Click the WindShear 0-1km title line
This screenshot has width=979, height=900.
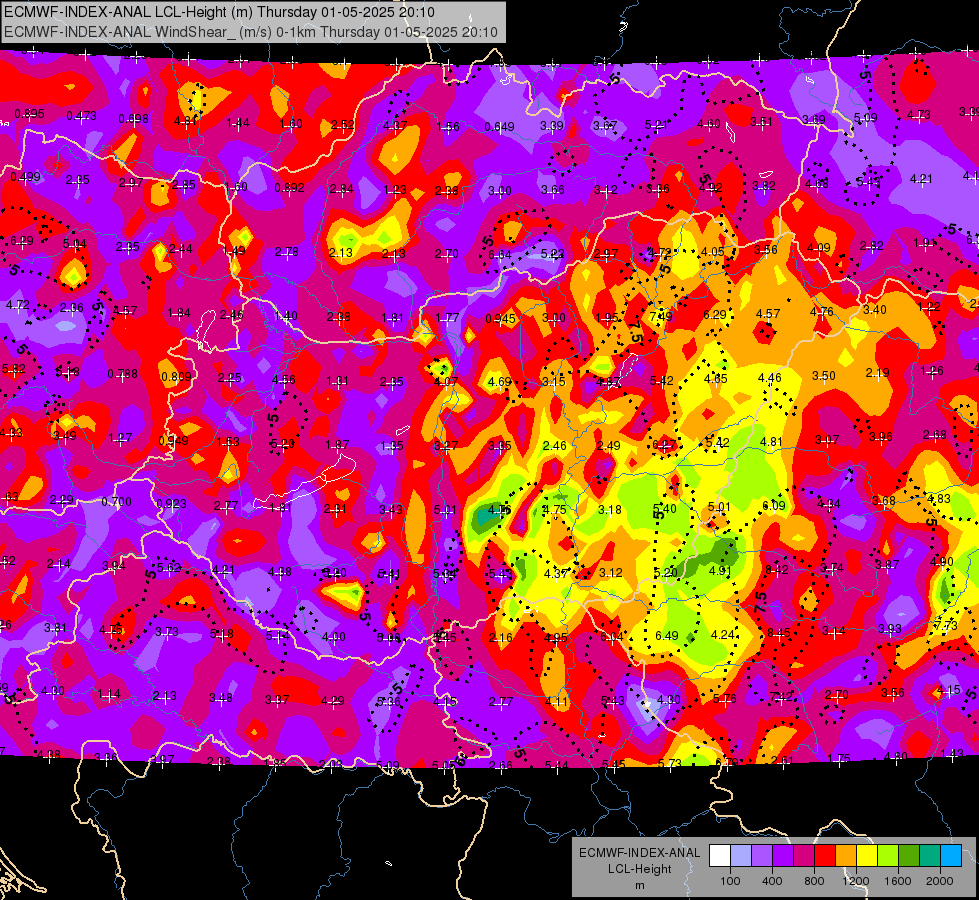click(x=250, y=32)
